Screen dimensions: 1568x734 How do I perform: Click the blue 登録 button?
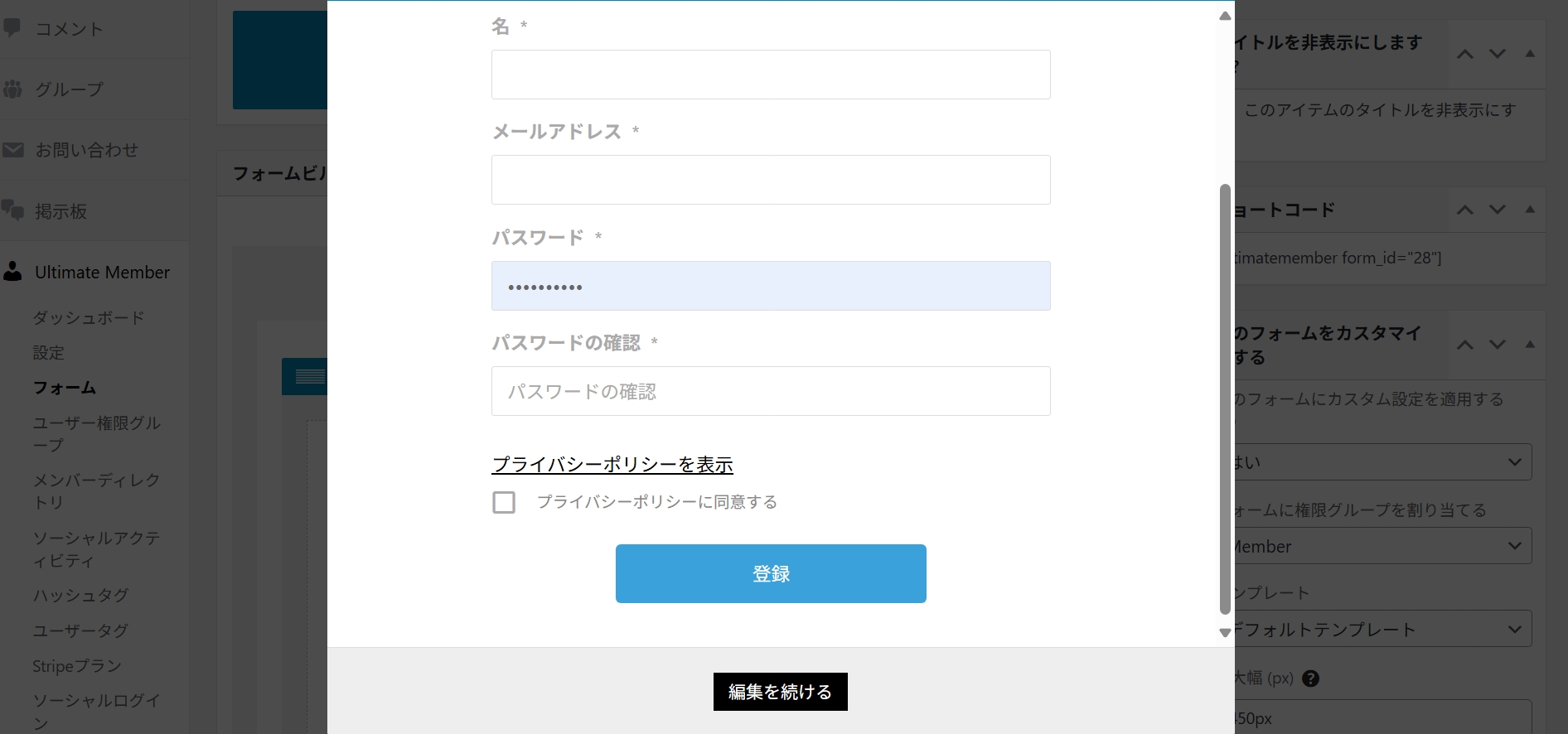[x=771, y=573]
